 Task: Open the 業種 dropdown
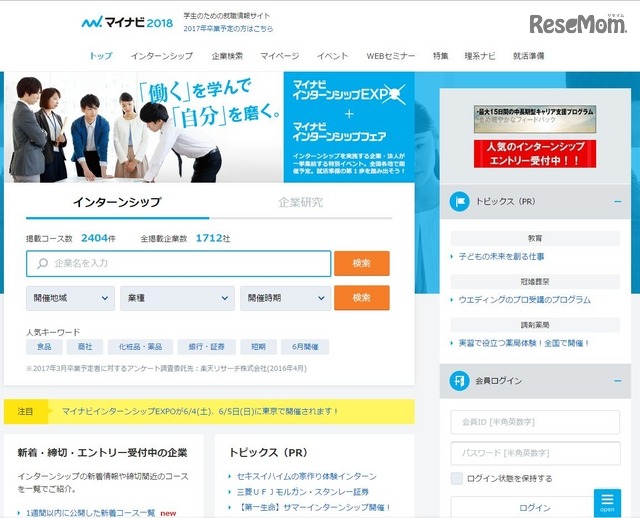pyautogui.click(x=178, y=298)
